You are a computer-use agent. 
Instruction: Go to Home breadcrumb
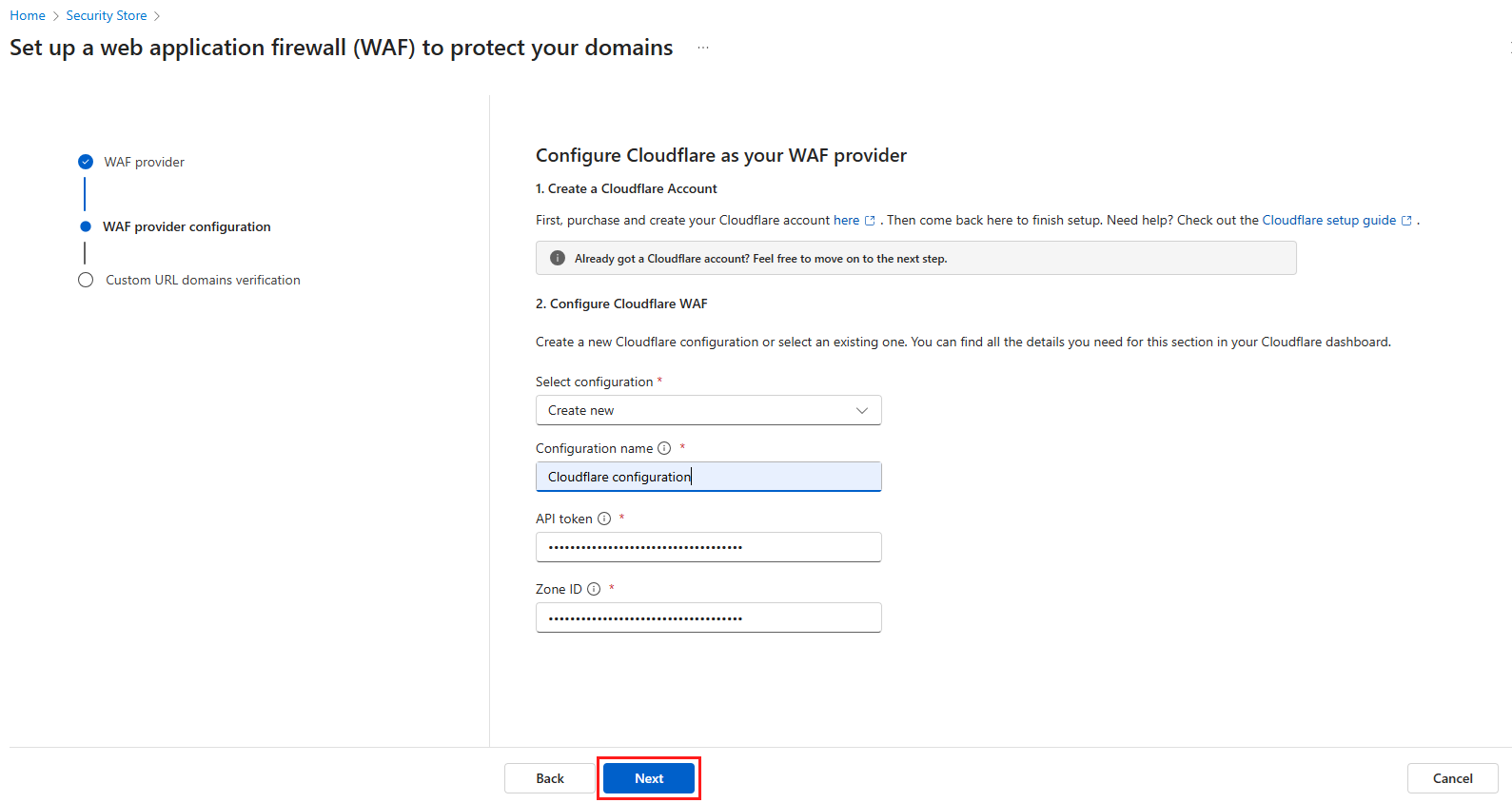pyautogui.click(x=28, y=15)
